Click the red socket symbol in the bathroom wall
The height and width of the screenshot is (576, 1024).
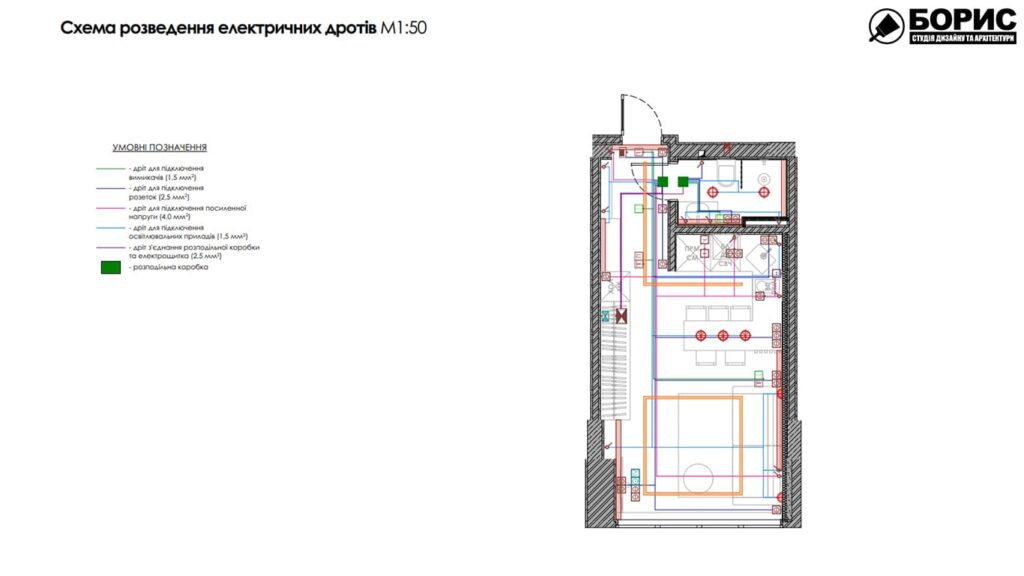pos(727,217)
